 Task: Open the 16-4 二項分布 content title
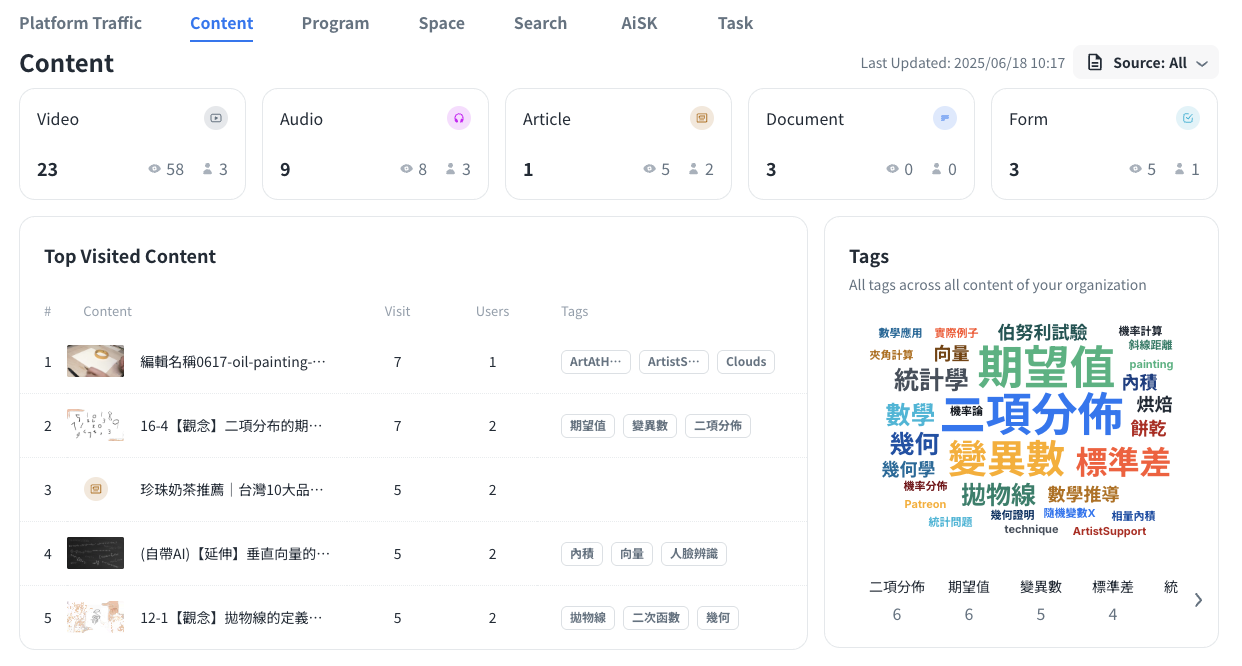(x=231, y=426)
